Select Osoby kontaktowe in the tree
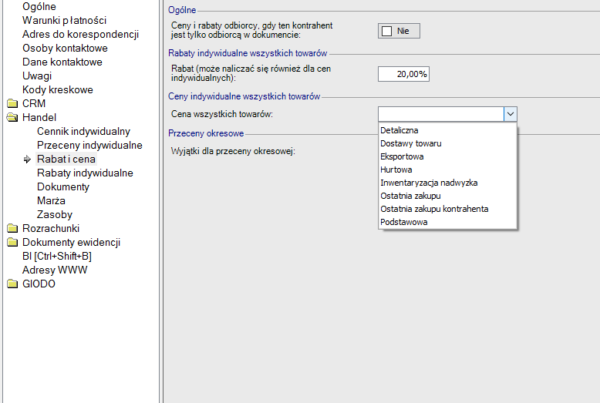 pos(65,48)
